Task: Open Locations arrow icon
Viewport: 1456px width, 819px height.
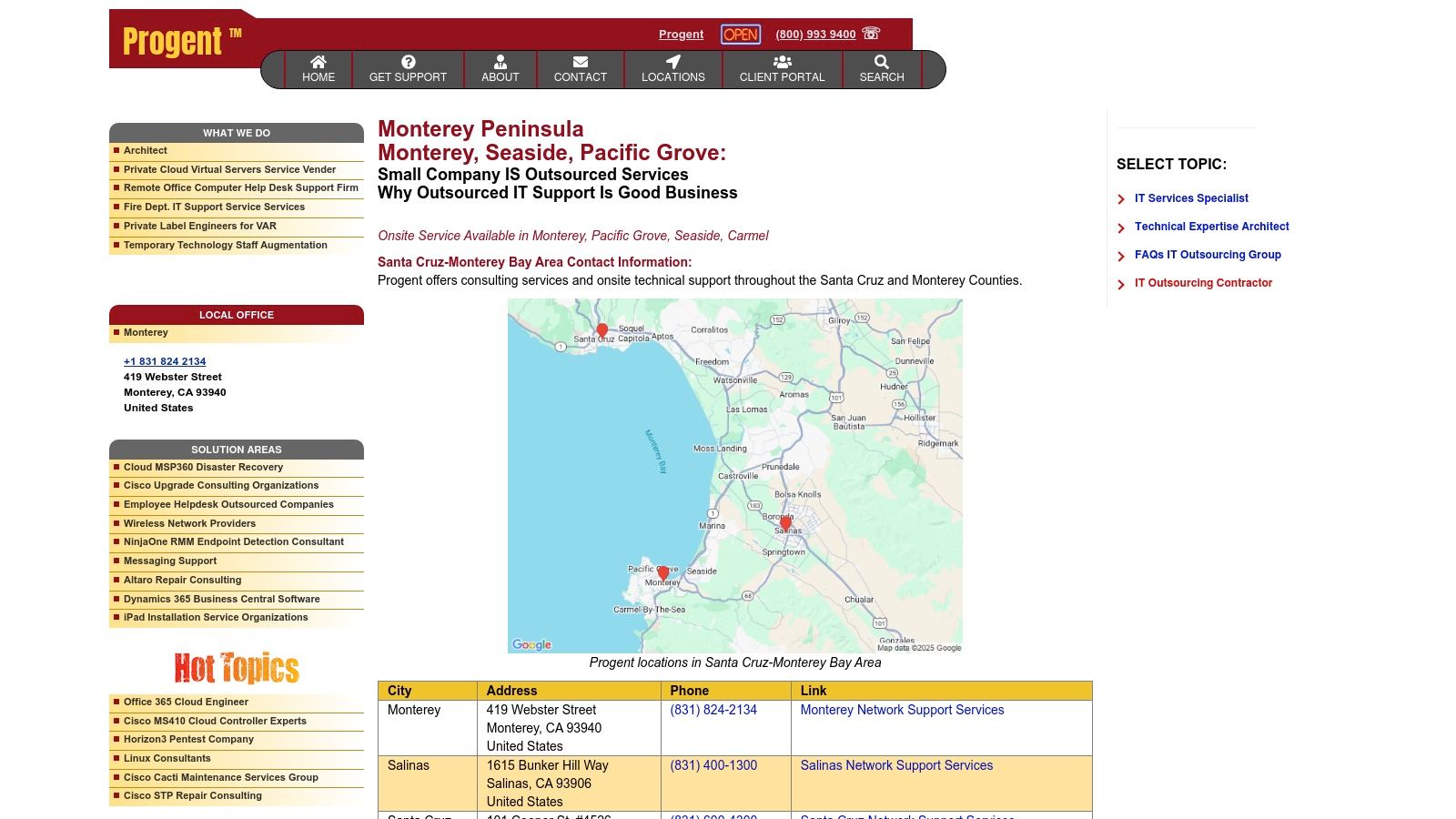Action: point(672,62)
